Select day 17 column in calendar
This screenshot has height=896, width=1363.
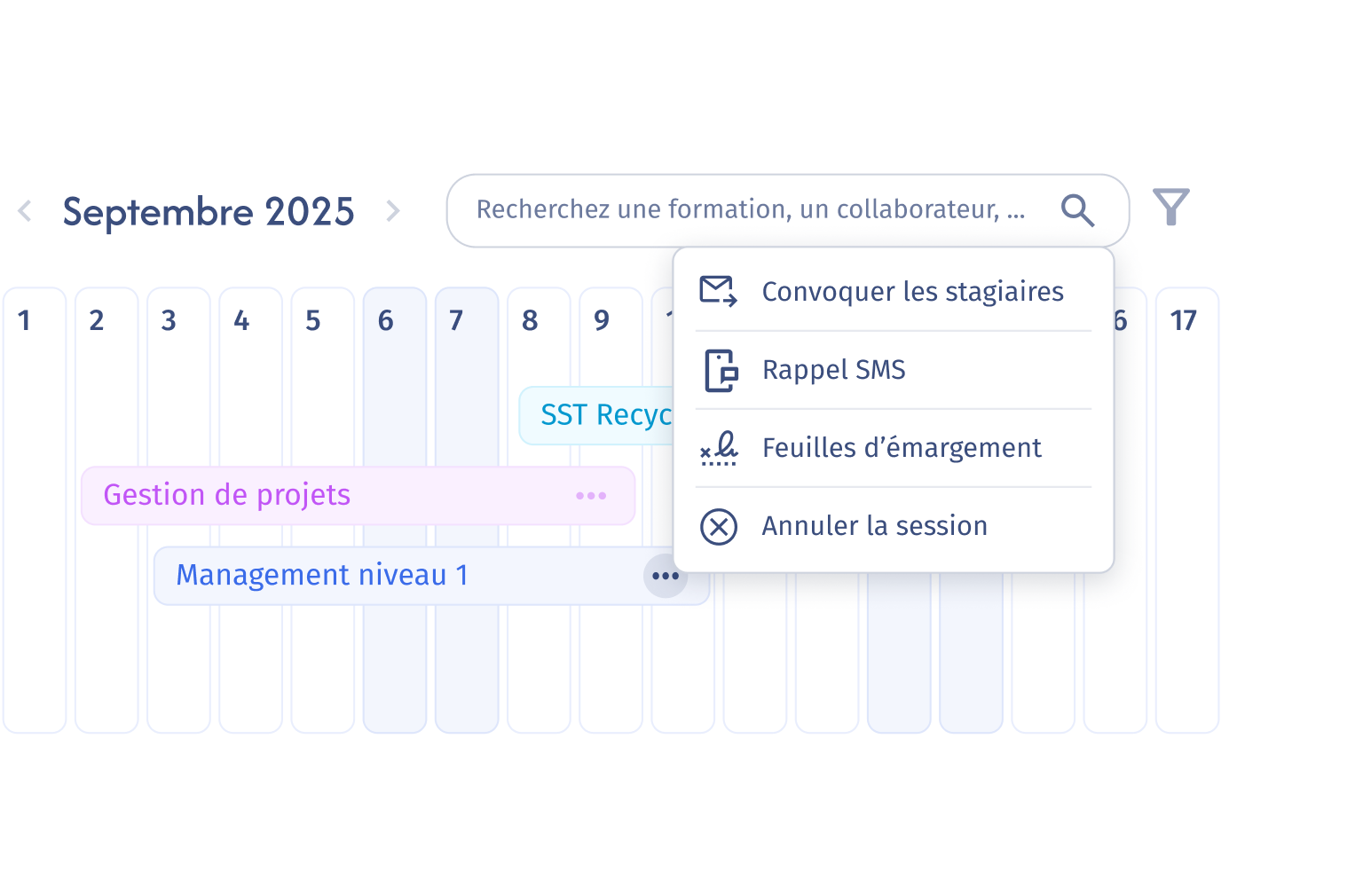pos(1187,510)
